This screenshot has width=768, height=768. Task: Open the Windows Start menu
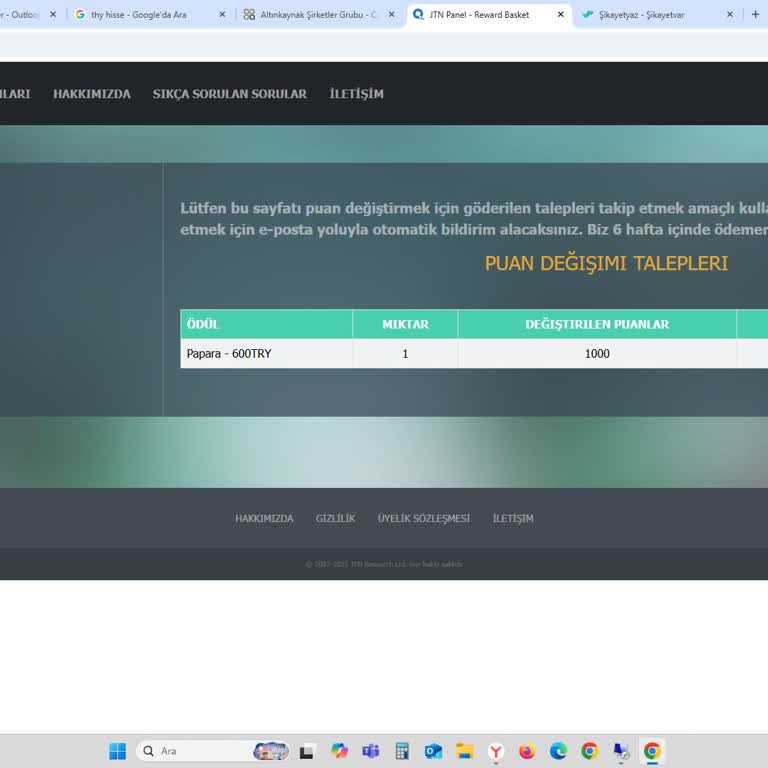tap(118, 751)
